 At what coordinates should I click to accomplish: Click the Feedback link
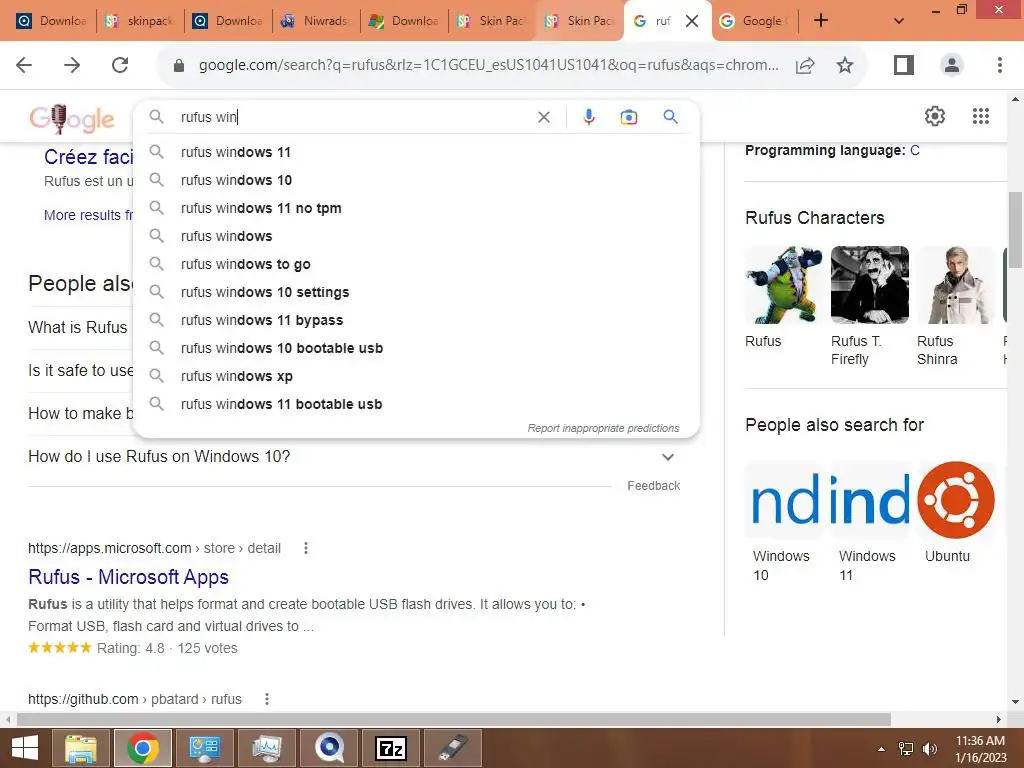tap(654, 486)
